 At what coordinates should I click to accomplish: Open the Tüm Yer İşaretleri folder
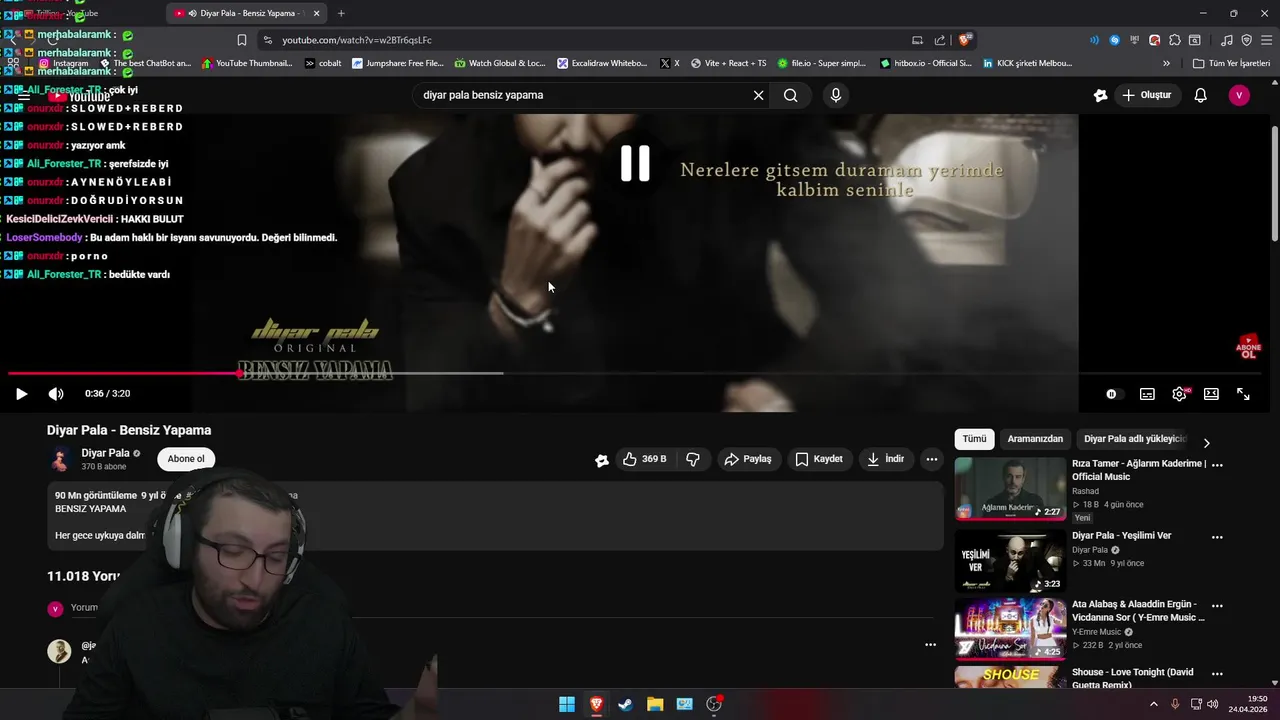tap(1231, 63)
